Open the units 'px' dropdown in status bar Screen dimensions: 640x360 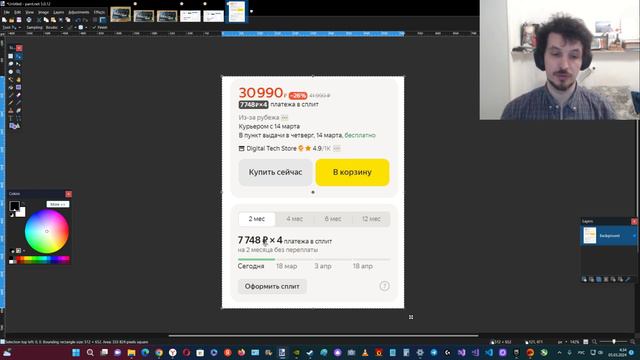pos(562,342)
